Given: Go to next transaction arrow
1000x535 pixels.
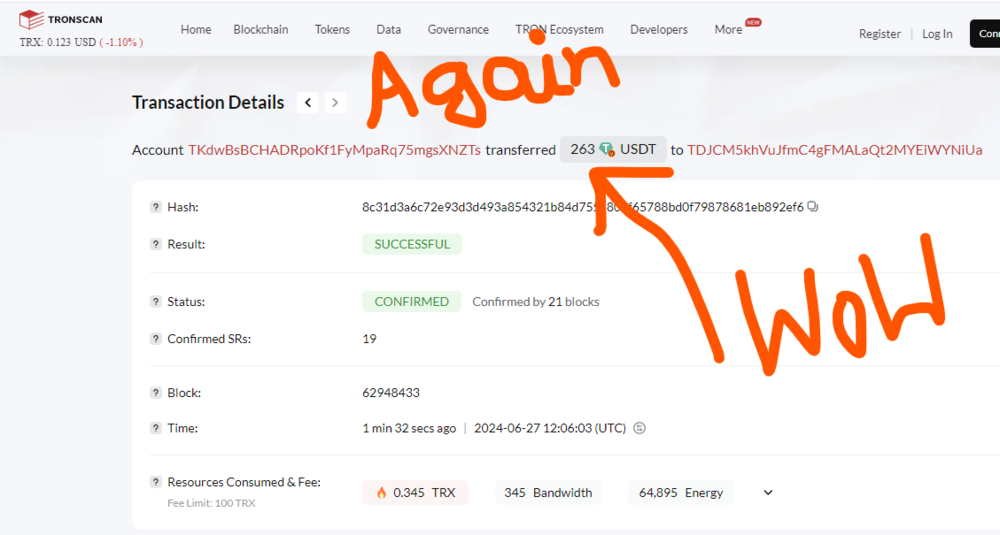Looking at the screenshot, I should coord(335,103).
